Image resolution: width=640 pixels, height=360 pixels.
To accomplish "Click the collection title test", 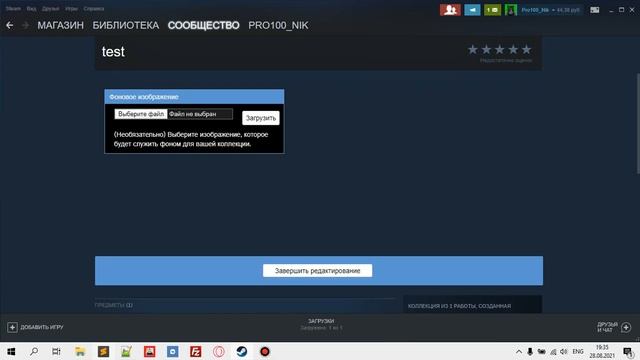I will (x=113, y=52).
